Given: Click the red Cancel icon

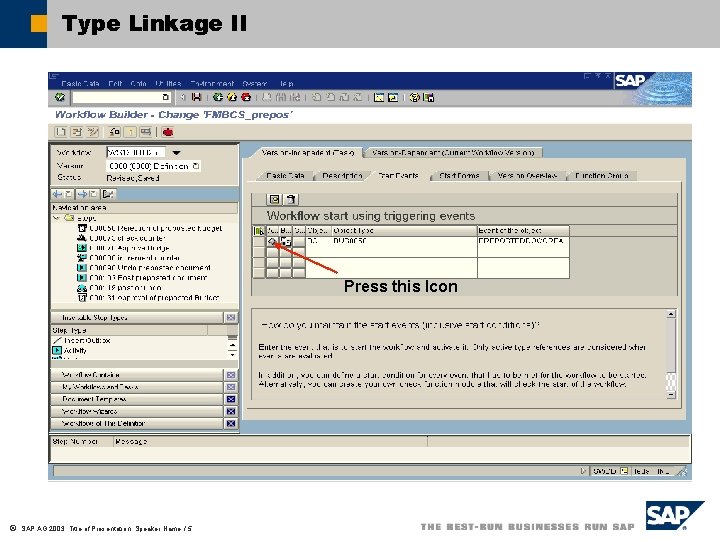Looking at the screenshot, I should pyautogui.click(x=246, y=97).
